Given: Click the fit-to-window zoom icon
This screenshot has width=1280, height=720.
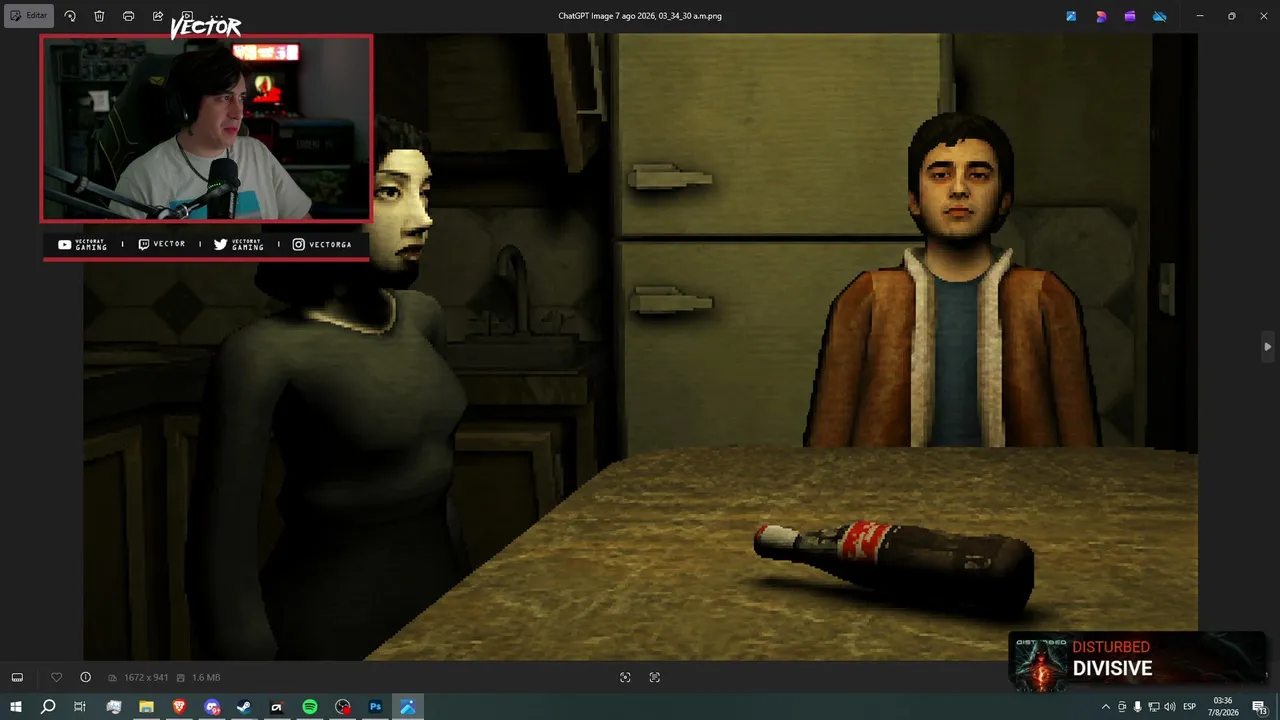Looking at the screenshot, I should pyautogui.click(x=625, y=677).
